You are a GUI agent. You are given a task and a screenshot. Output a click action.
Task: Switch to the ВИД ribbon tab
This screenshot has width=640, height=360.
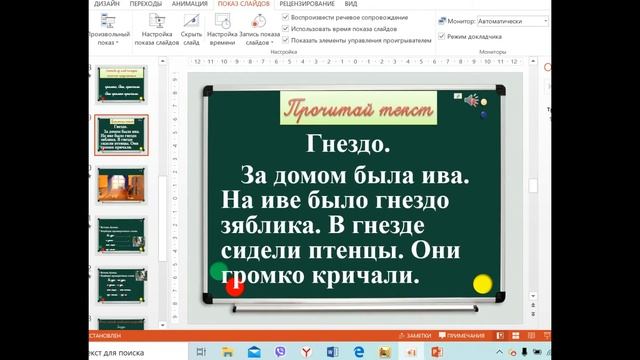pyautogui.click(x=351, y=4)
